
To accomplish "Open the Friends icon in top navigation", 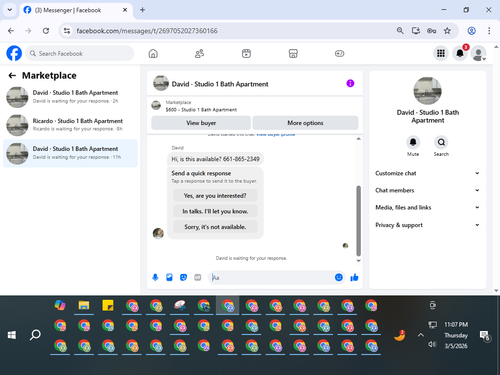I will [199, 53].
